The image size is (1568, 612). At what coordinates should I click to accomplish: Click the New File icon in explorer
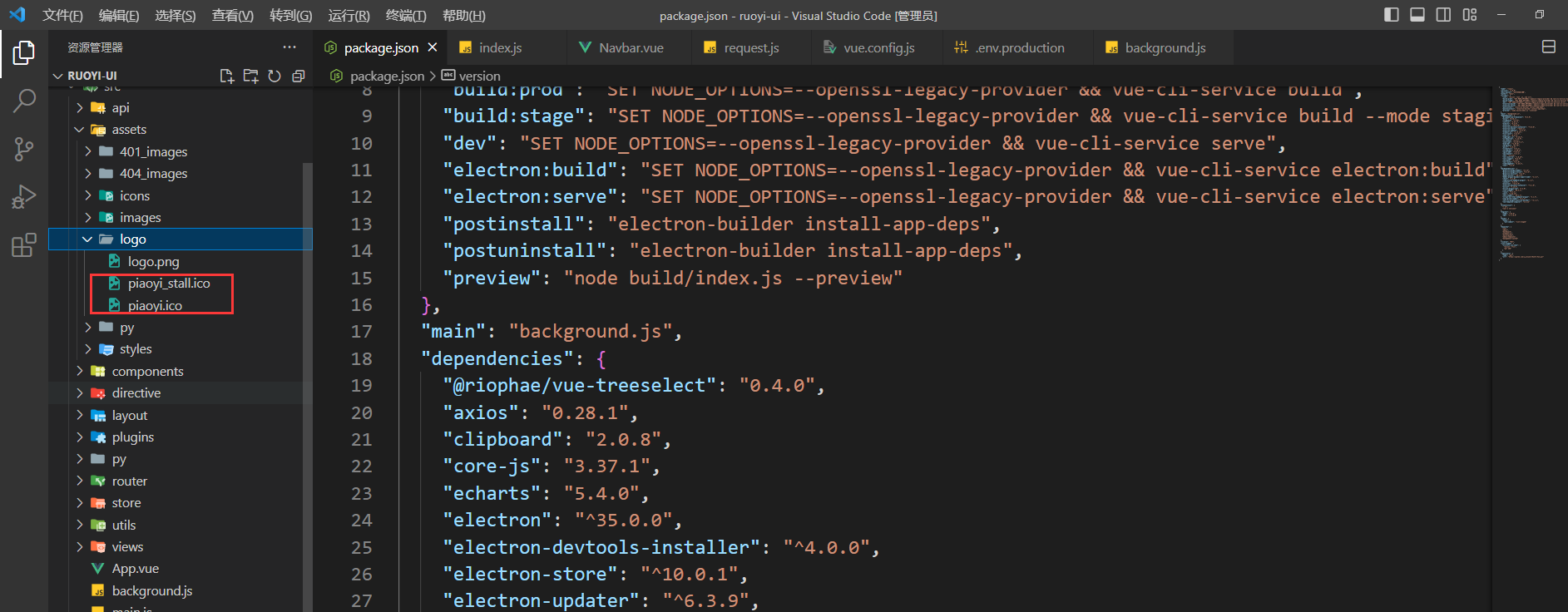click(226, 76)
